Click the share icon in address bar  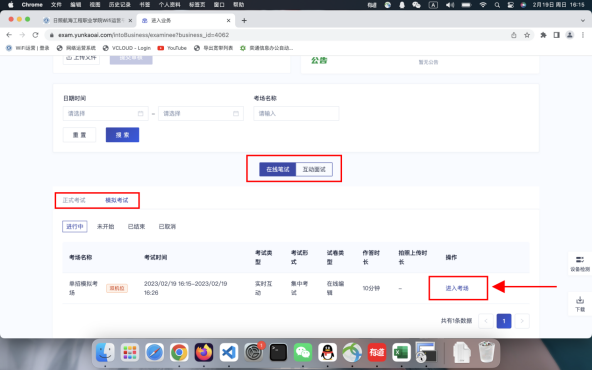click(x=513, y=35)
